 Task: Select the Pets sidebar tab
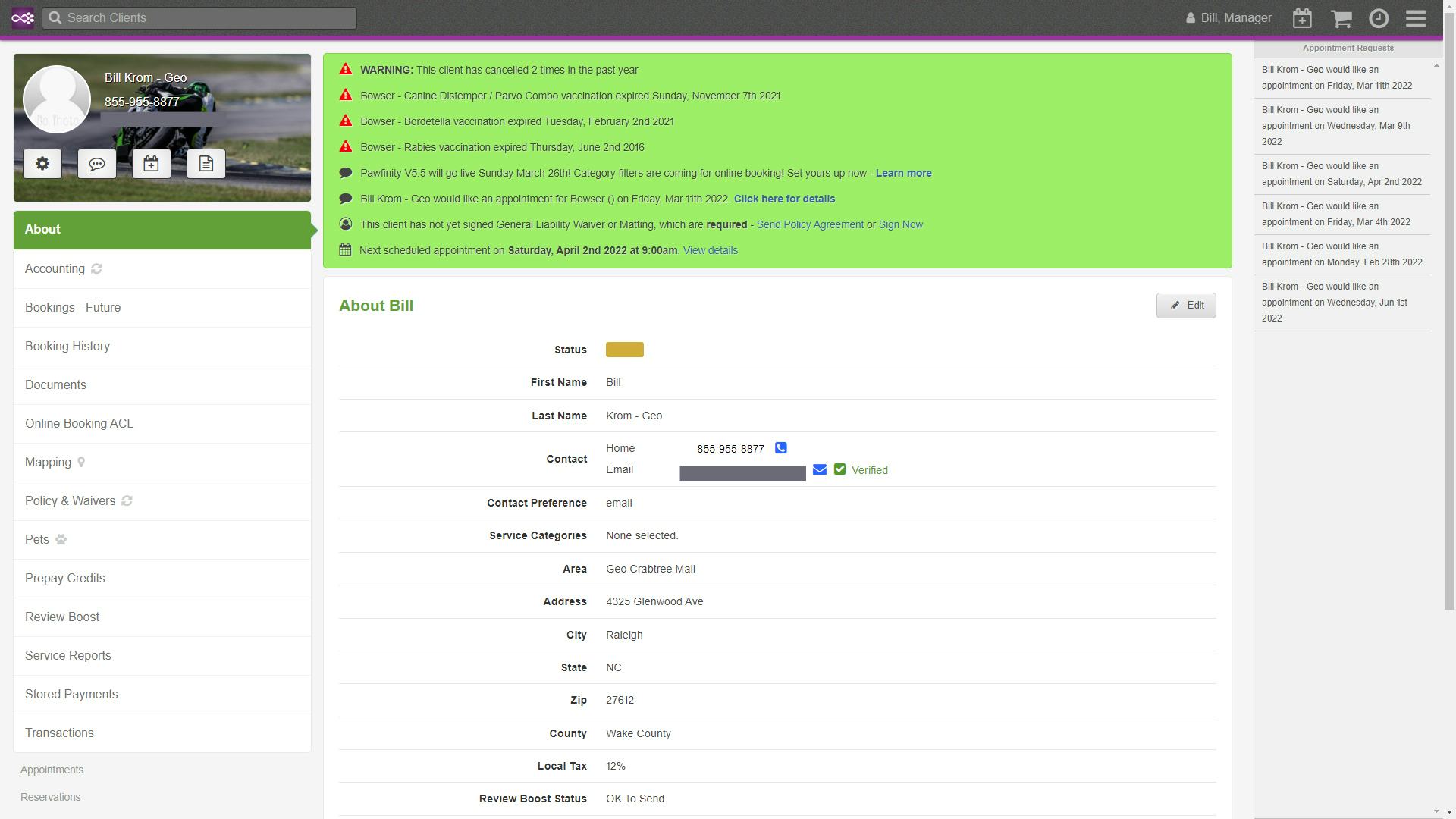tap(37, 540)
